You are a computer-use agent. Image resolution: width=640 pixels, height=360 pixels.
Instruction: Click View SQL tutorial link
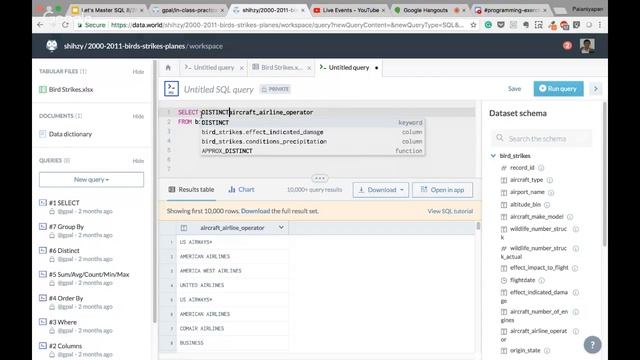coord(450,211)
